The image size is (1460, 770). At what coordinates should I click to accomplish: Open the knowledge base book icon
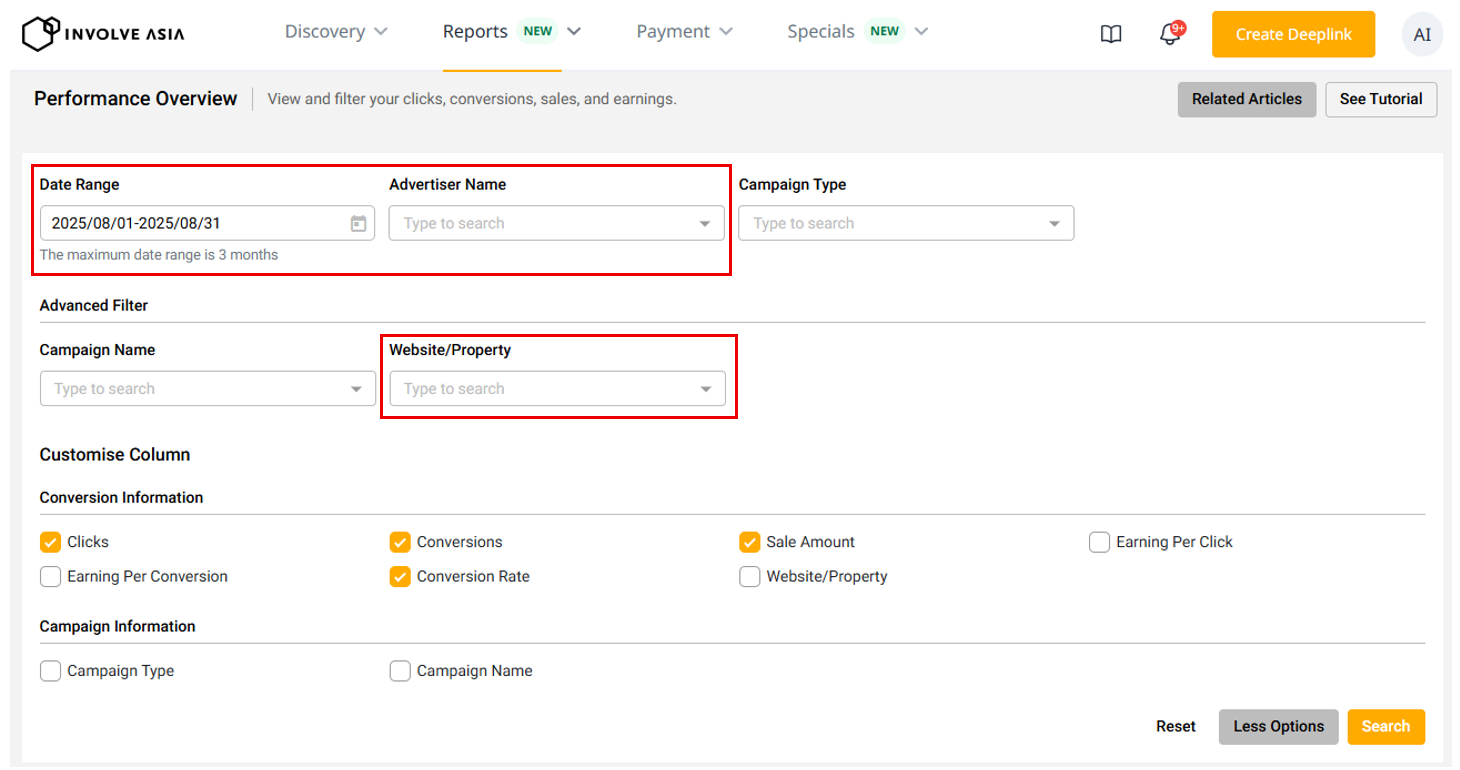tap(1110, 35)
